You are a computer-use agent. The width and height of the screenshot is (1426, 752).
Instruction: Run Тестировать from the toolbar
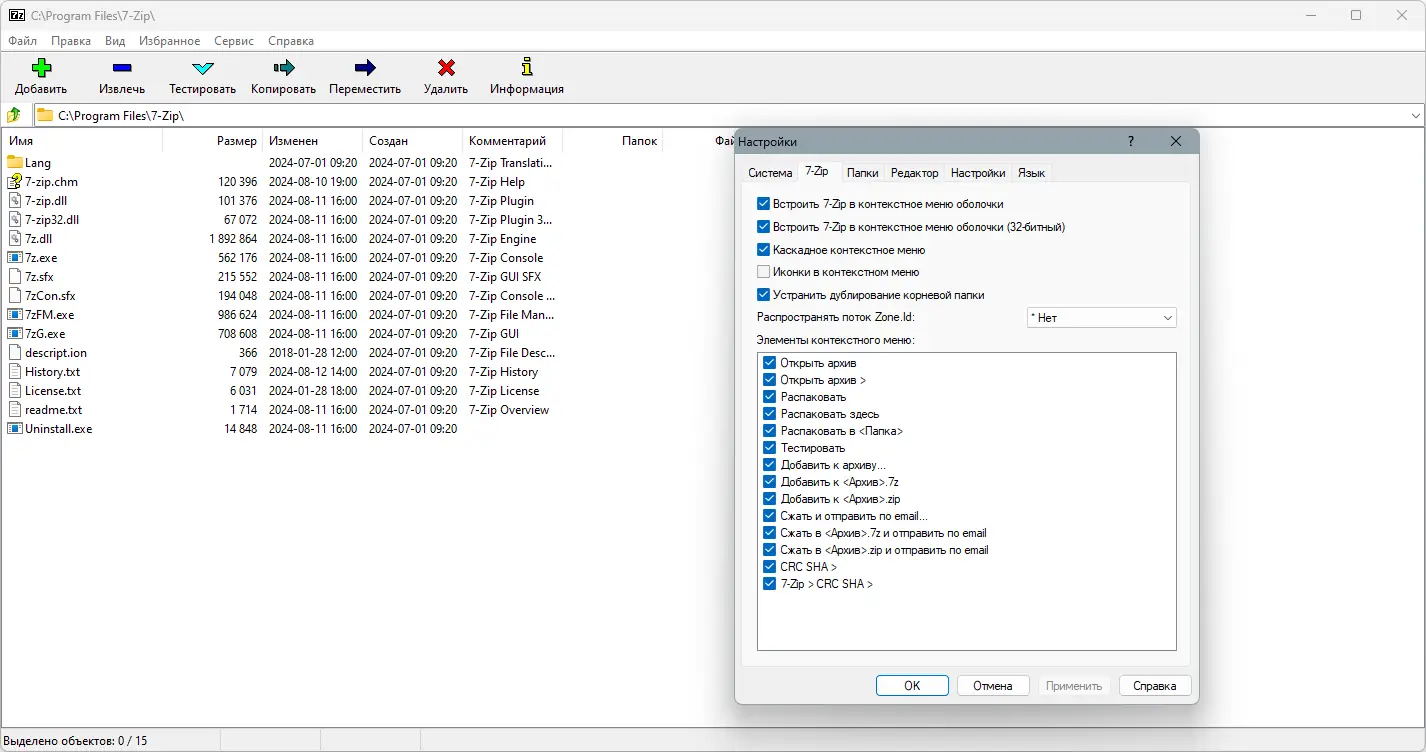203,68
